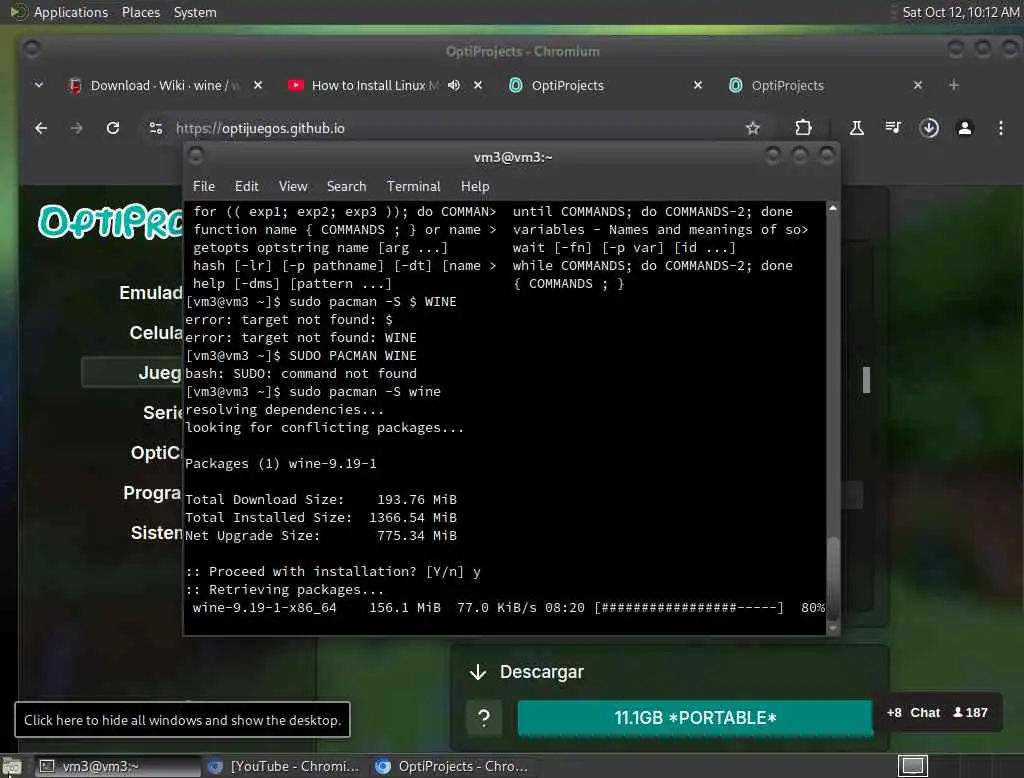Viewport: 1024px width, 778px height.
Task: Open Celula sidebar link on OptiProjects
Action: 156,332
